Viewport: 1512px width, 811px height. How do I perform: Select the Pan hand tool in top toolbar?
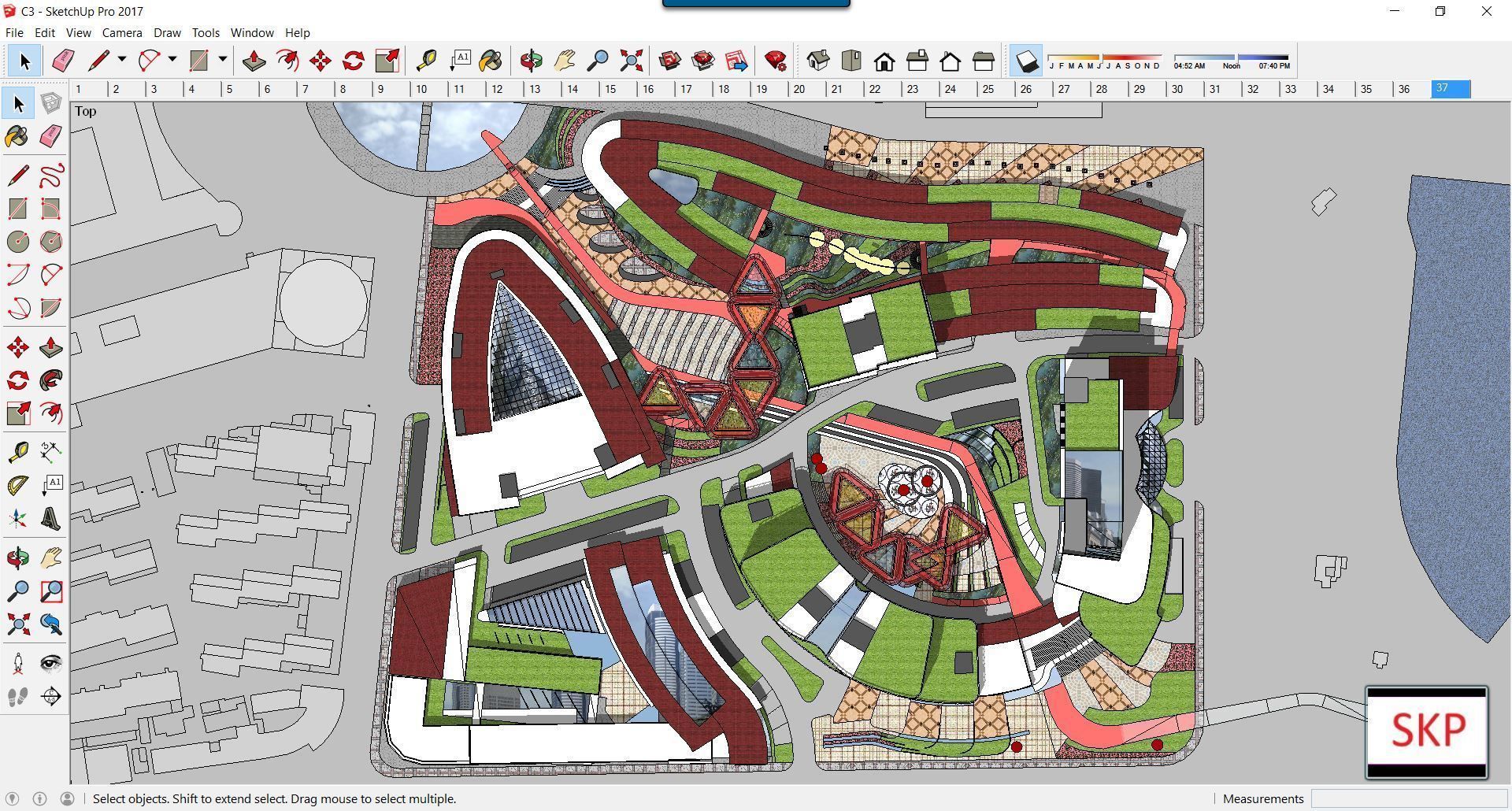[565, 61]
